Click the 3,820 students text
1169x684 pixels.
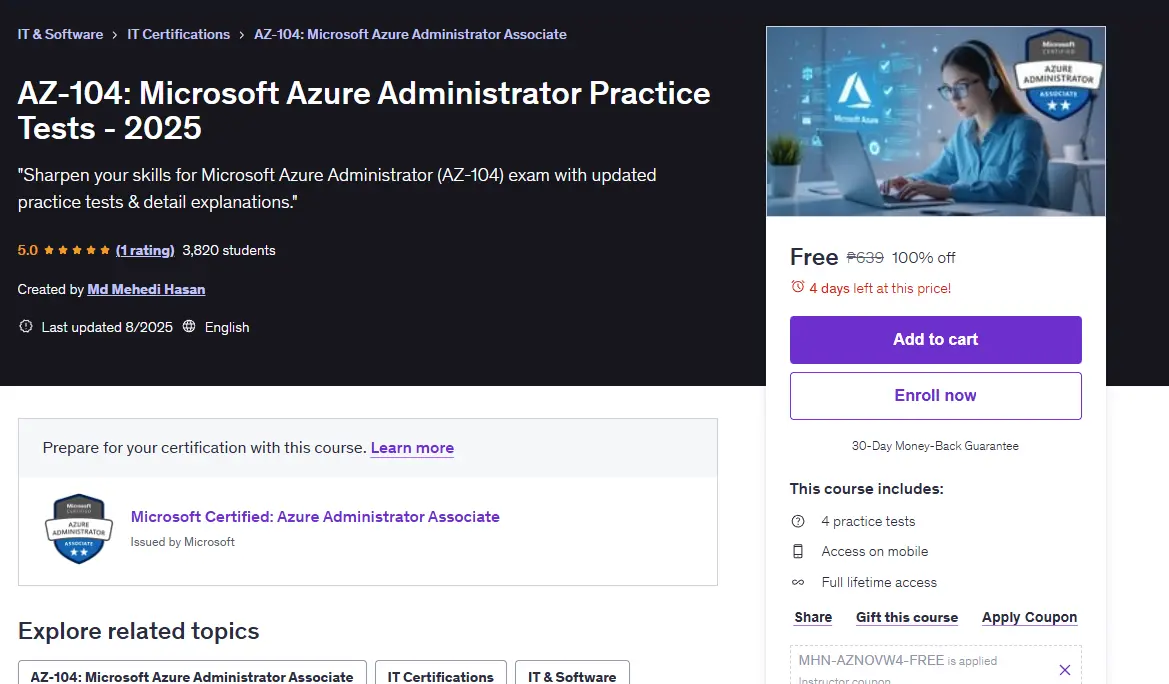[229, 251]
